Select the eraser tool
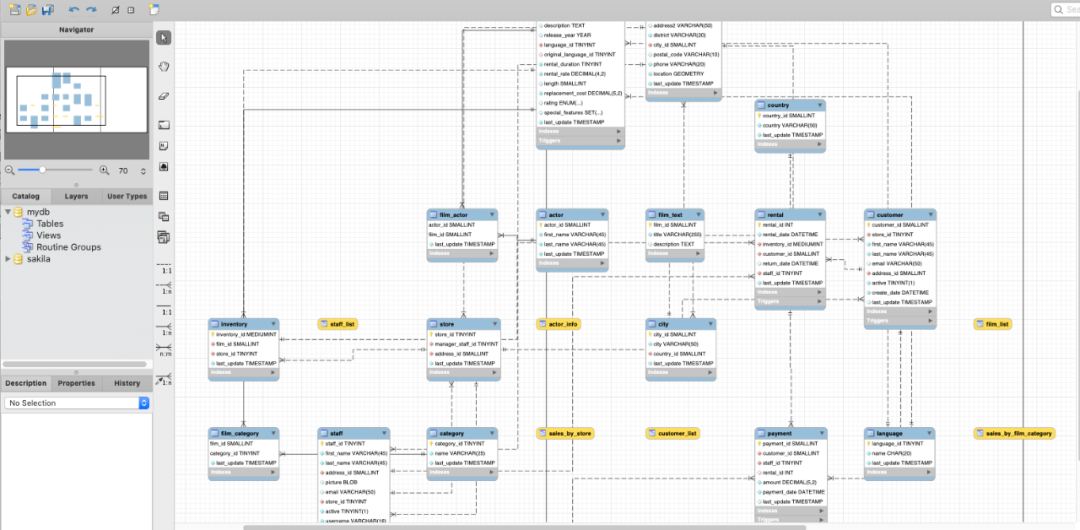The height and width of the screenshot is (530, 1080). click(164, 97)
